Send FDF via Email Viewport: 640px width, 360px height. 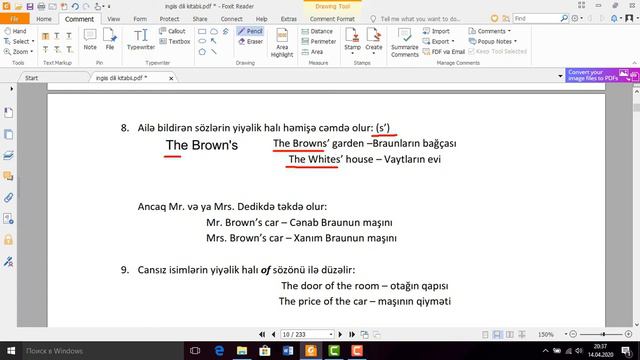[444, 52]
